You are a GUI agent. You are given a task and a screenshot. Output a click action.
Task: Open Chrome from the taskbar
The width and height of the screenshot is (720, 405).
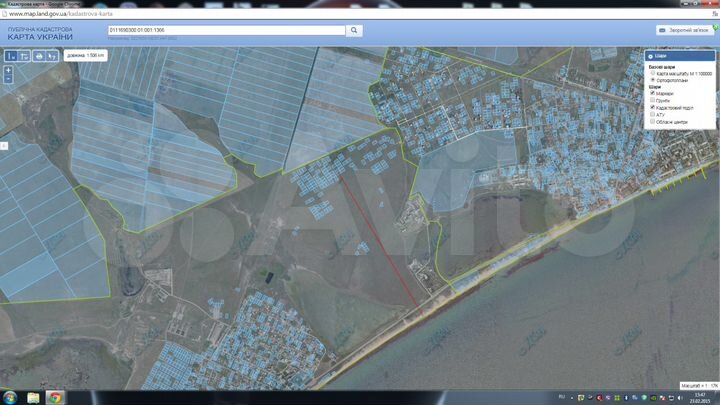point(55,397)
